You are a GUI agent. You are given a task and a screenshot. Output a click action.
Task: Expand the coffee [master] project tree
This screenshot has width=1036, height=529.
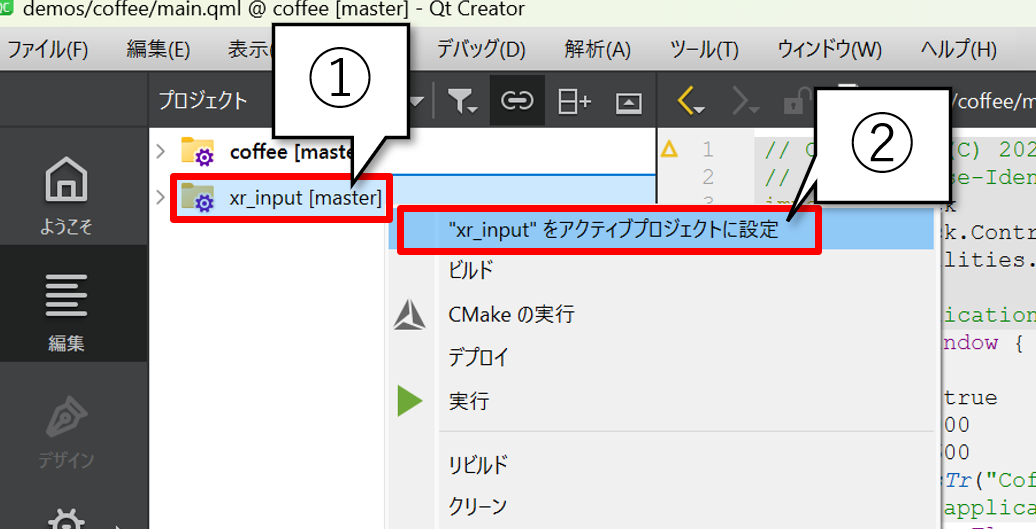[161, 151]
